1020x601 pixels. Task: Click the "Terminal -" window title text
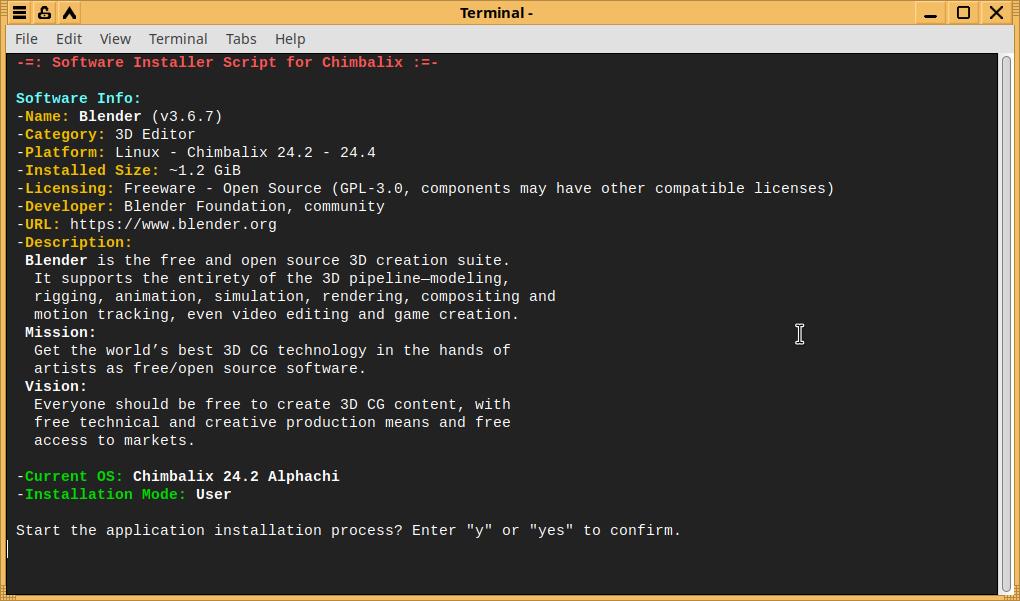pos(496,13)
